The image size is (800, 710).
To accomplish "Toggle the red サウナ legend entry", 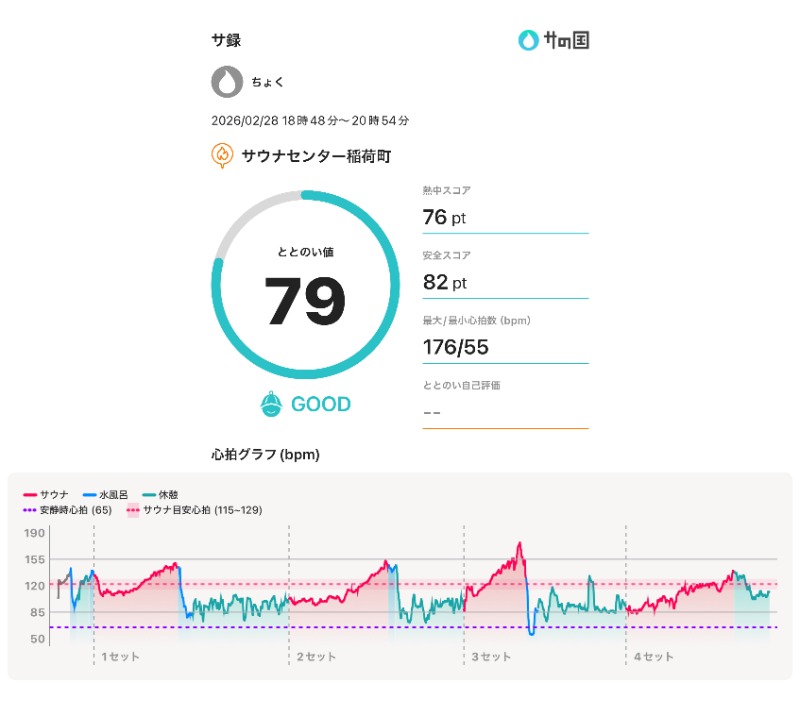I will coord(46,495).
